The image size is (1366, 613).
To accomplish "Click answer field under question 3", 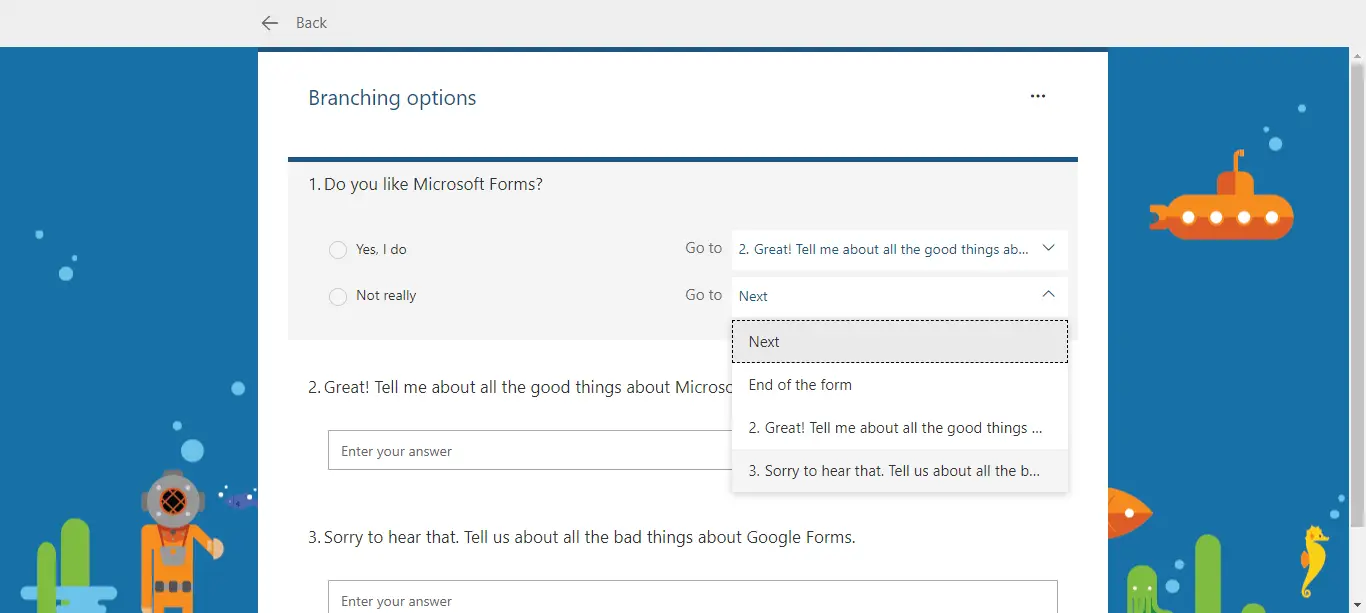I will point(693,597).
